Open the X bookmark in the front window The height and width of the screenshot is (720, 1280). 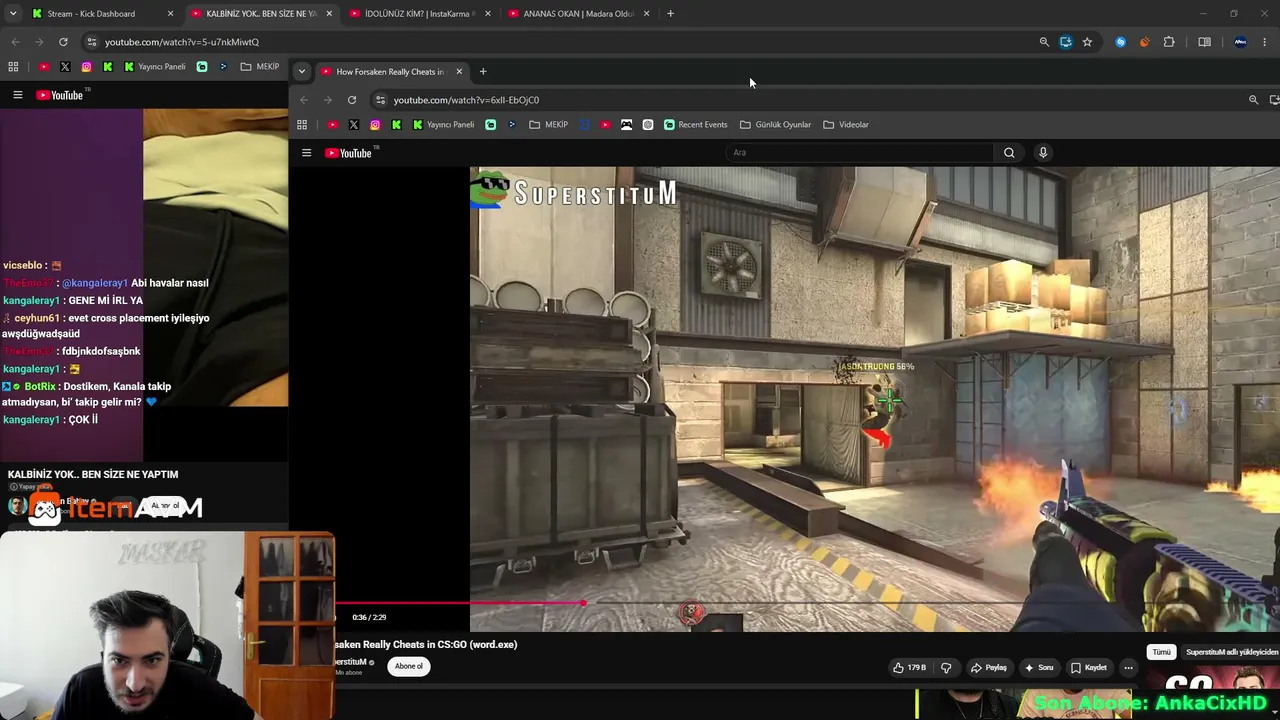coord(354,125)
